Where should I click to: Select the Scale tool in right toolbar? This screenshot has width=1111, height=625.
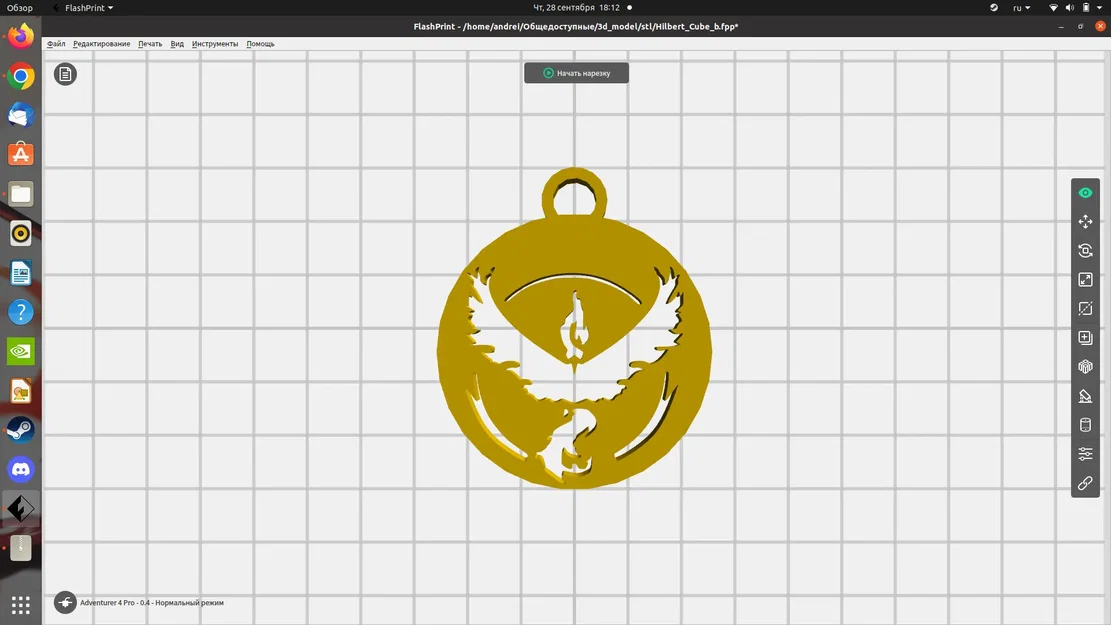1085,280
